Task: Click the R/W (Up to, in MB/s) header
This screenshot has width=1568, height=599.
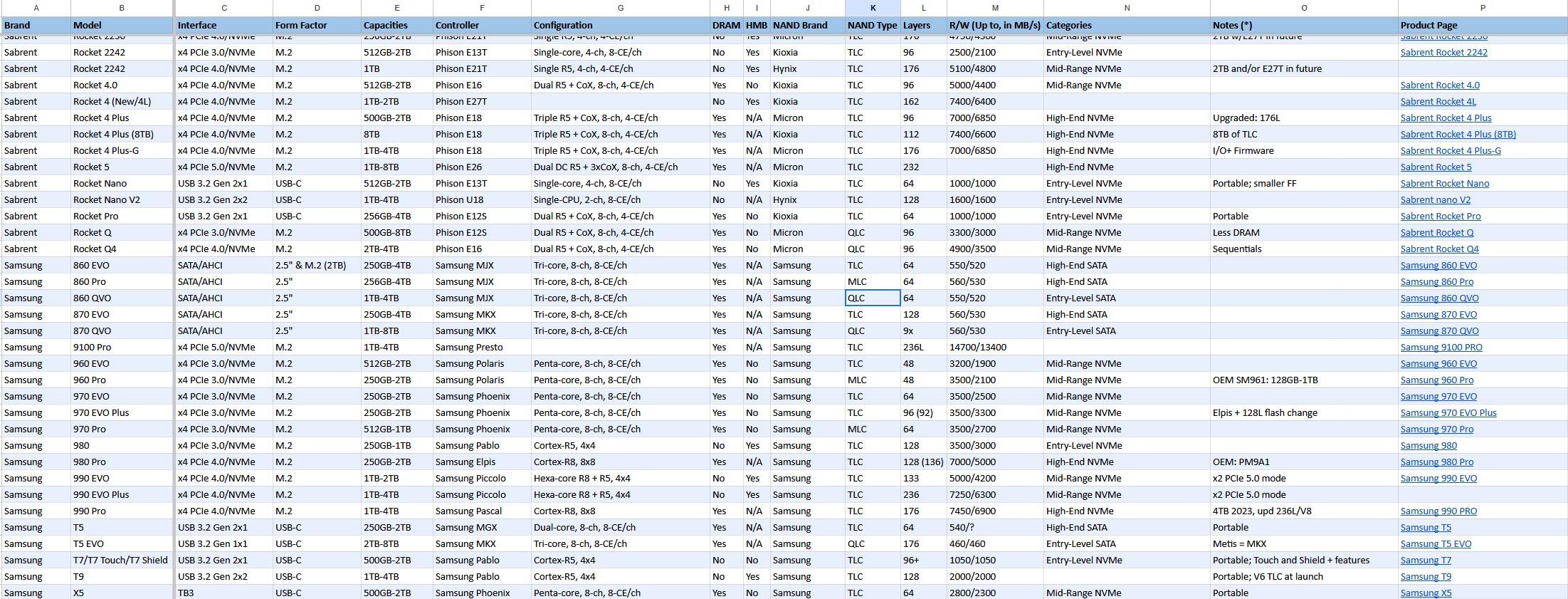Action: (995, 25)
